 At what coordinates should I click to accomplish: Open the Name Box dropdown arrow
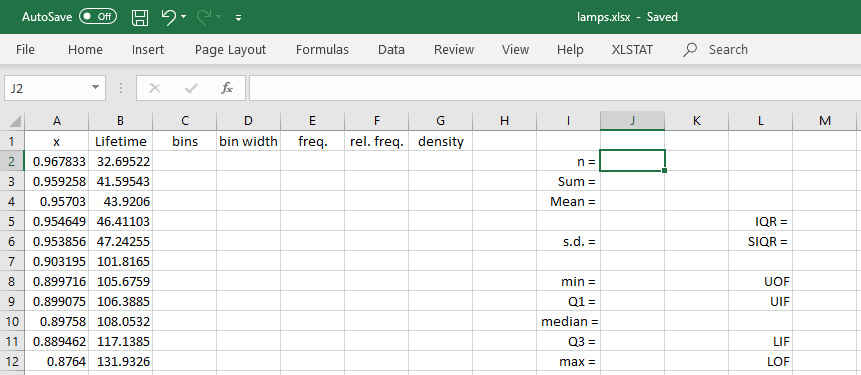pyautogui.click(x=96, y=88)
